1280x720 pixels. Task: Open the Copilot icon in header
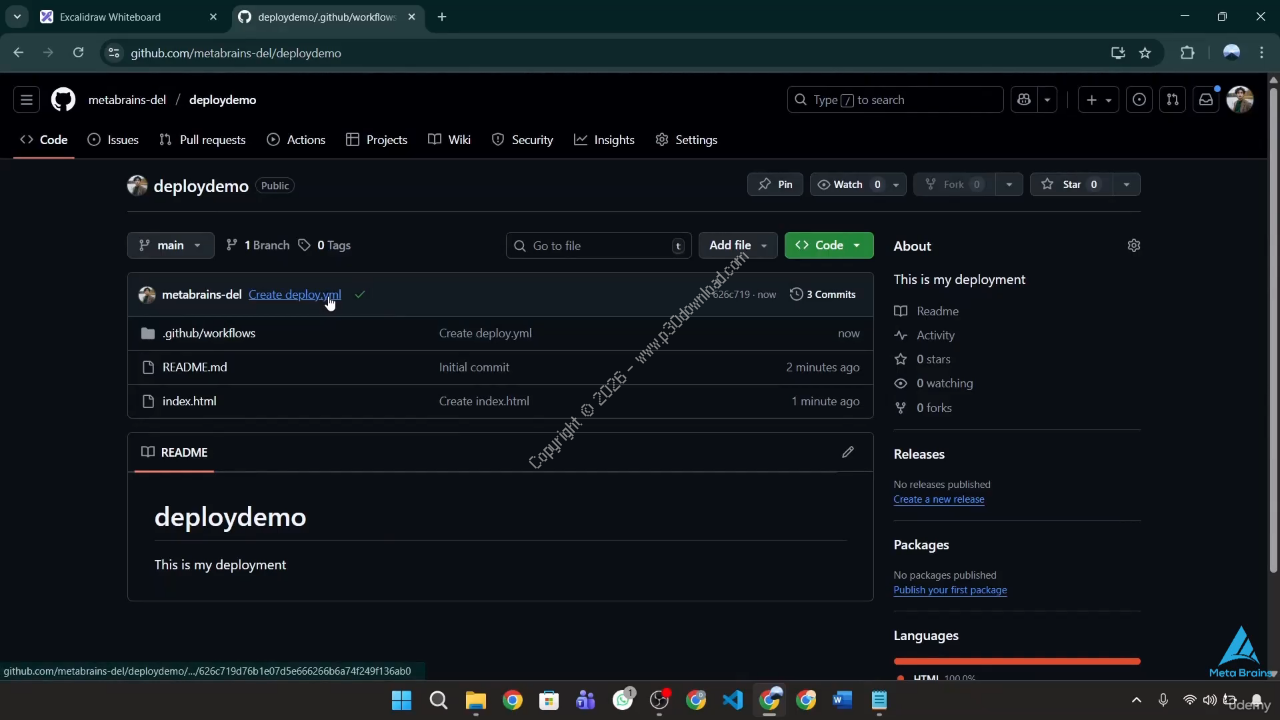(x=1024, y=100)
